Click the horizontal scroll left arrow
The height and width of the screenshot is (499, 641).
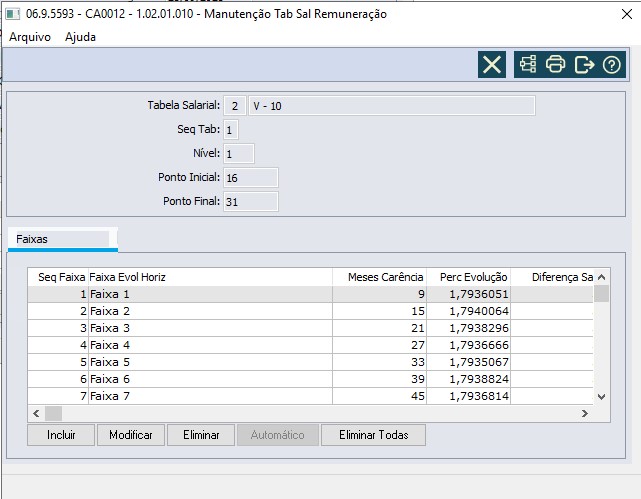click(x=36, y=414)
